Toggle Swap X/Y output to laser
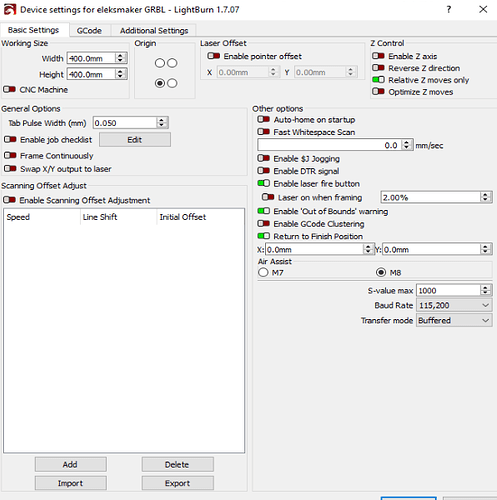 tap(10, 169)
